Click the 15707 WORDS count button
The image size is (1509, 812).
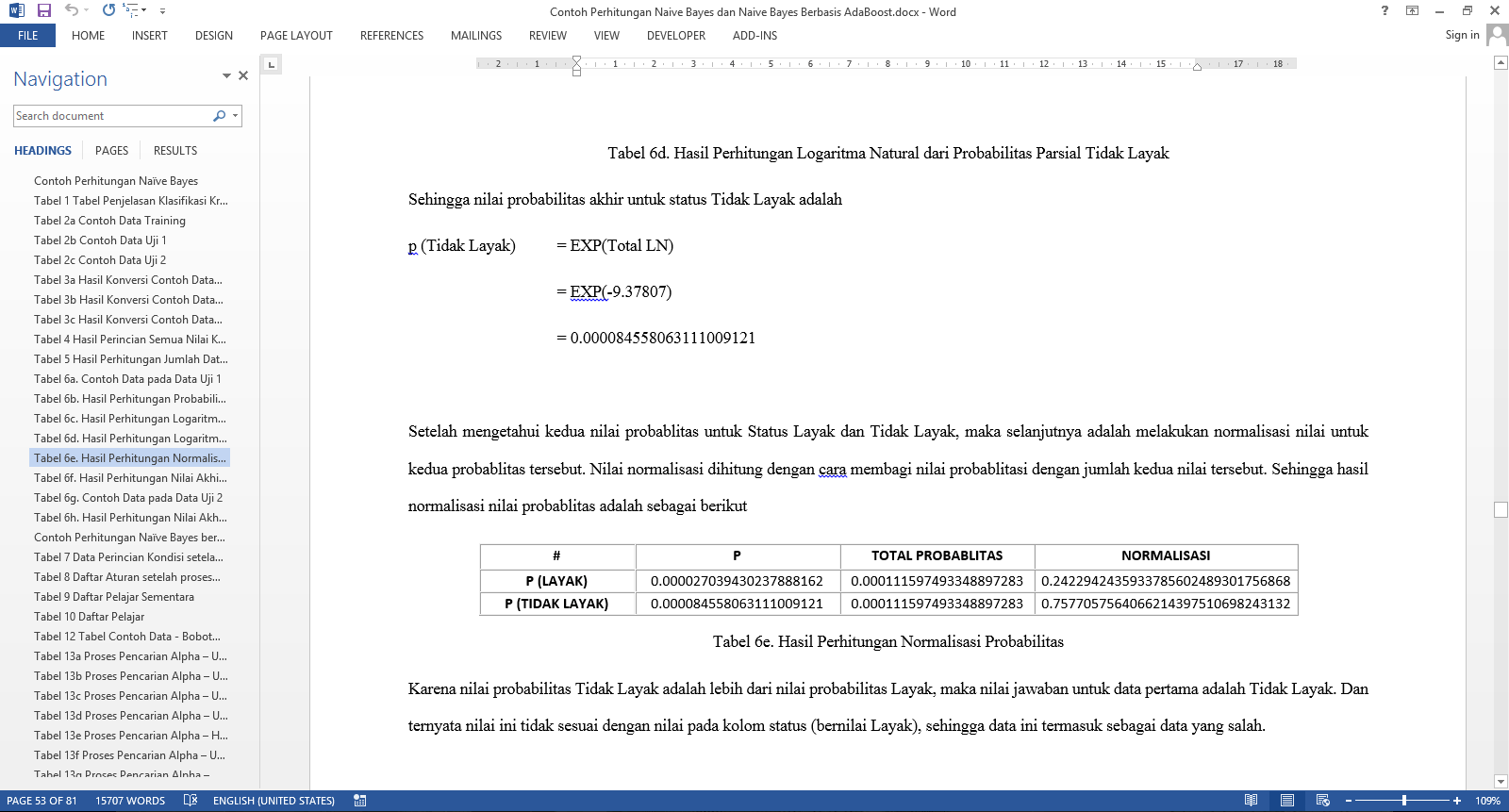pyautogui.click(x=130, y=801)
